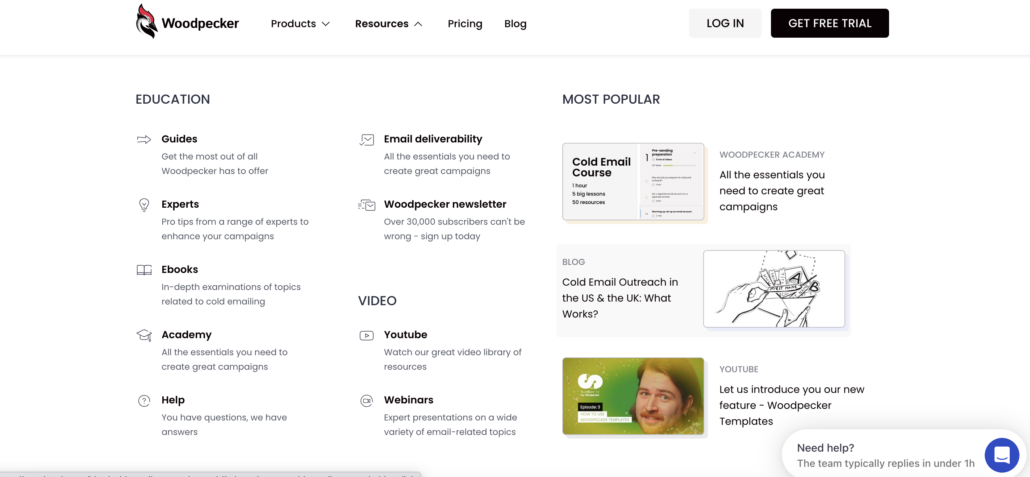Click the envelope sketch blog thumbnail
The width and height of the screenshot is (1030, 477).
click(x=774, y=288)
